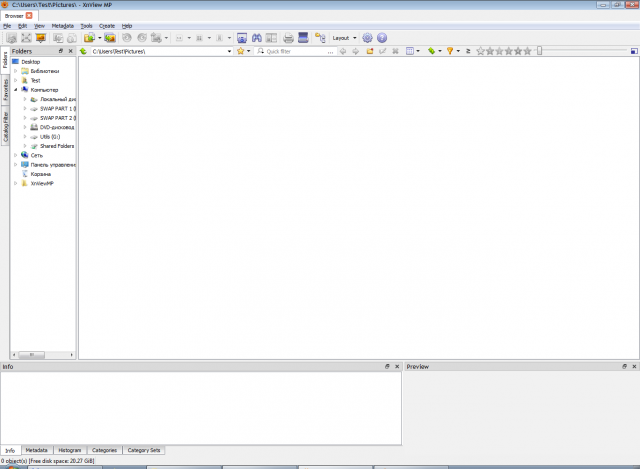Open the Tools menu
This screenshot has width=640, height=469.
(x=86, y=26)
